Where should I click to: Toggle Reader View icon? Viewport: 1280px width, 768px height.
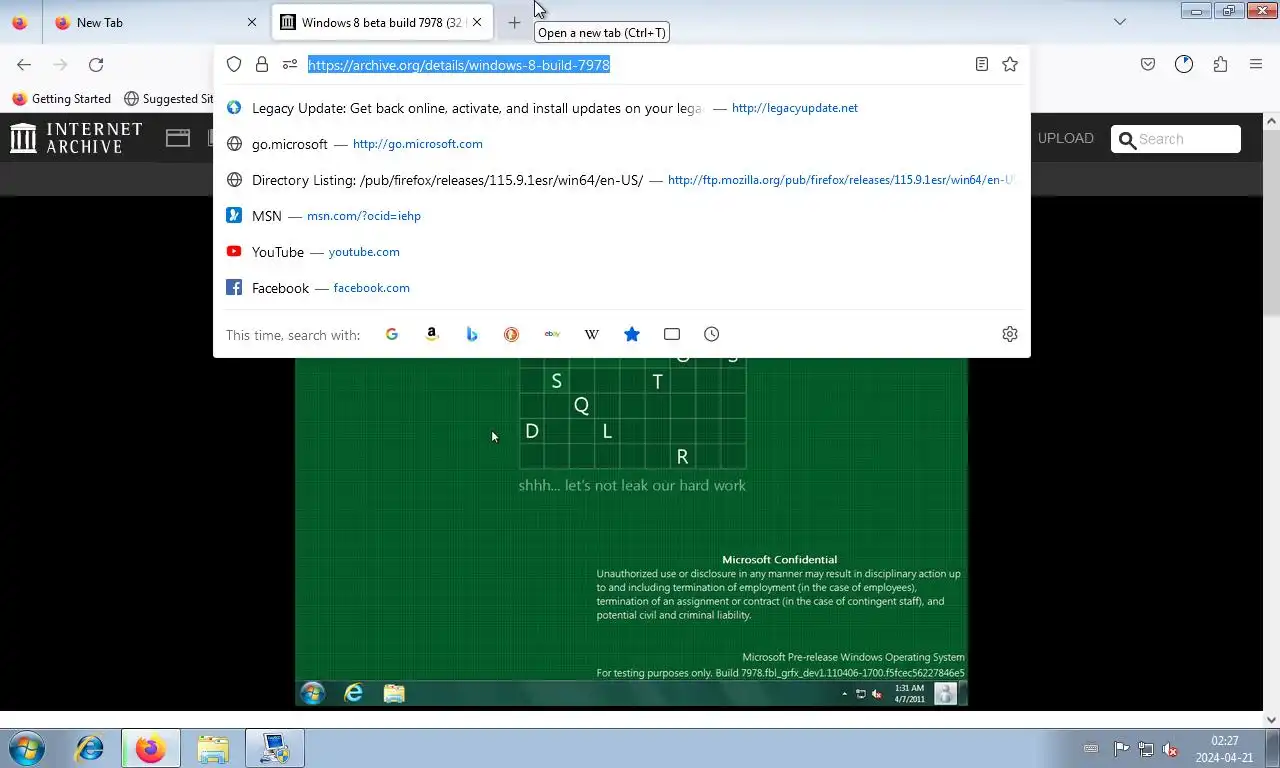point(982,64)
